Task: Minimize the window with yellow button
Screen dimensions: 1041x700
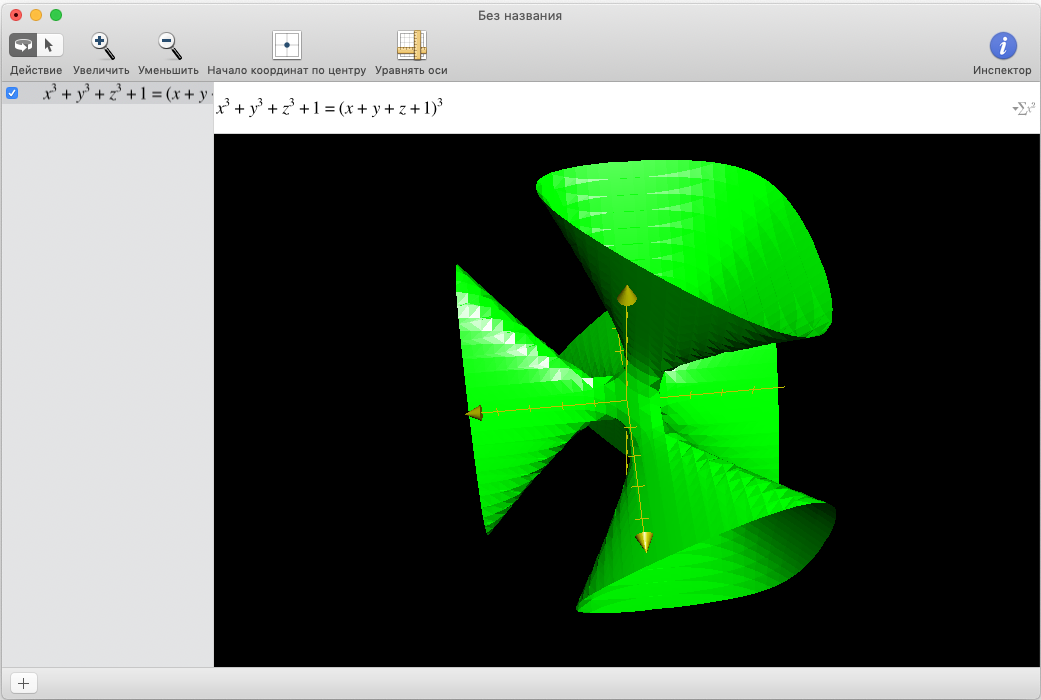Action: click(x=36, y=15)
